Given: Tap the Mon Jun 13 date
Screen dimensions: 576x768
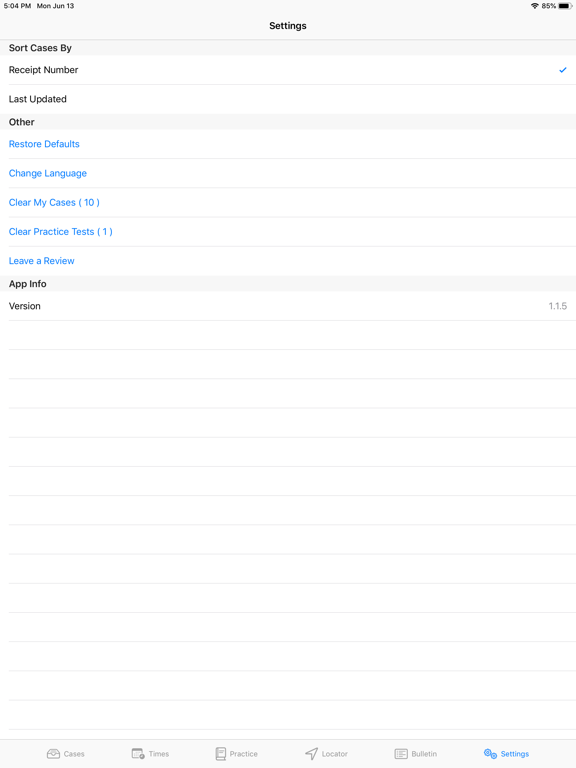Looking at the screenshot, I should coord(55,6).
